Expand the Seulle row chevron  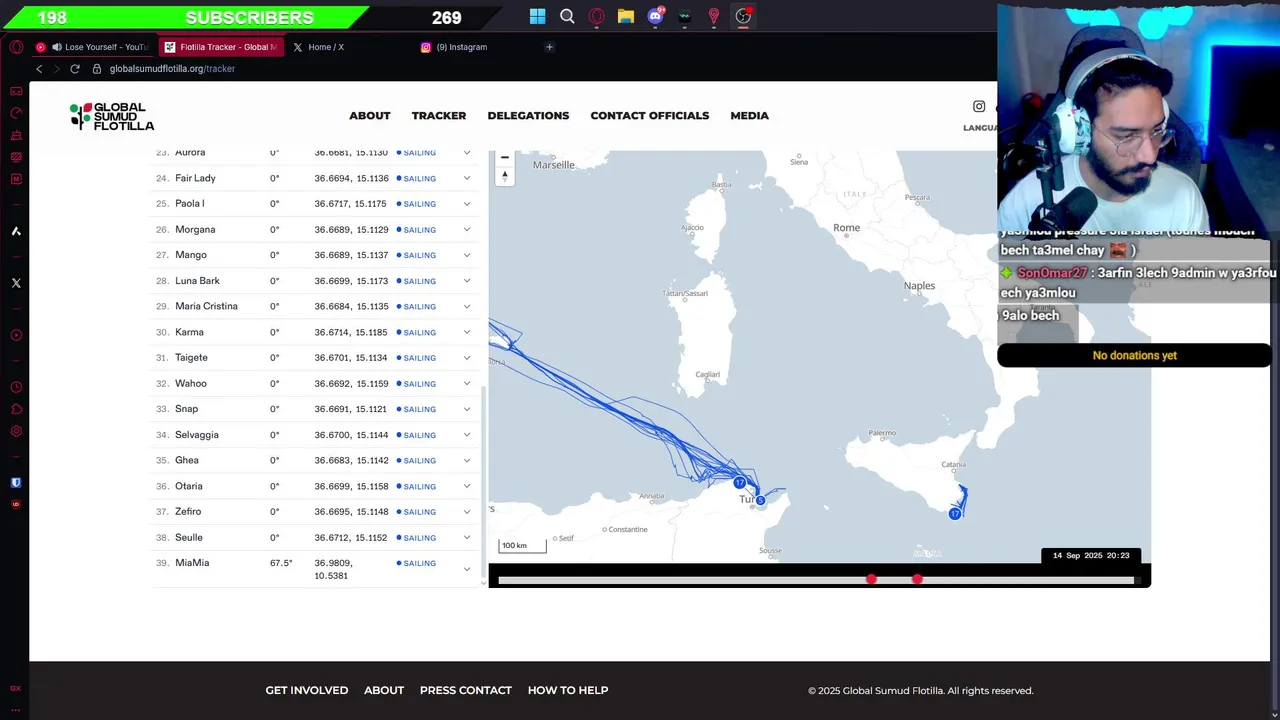pos(467,537)
